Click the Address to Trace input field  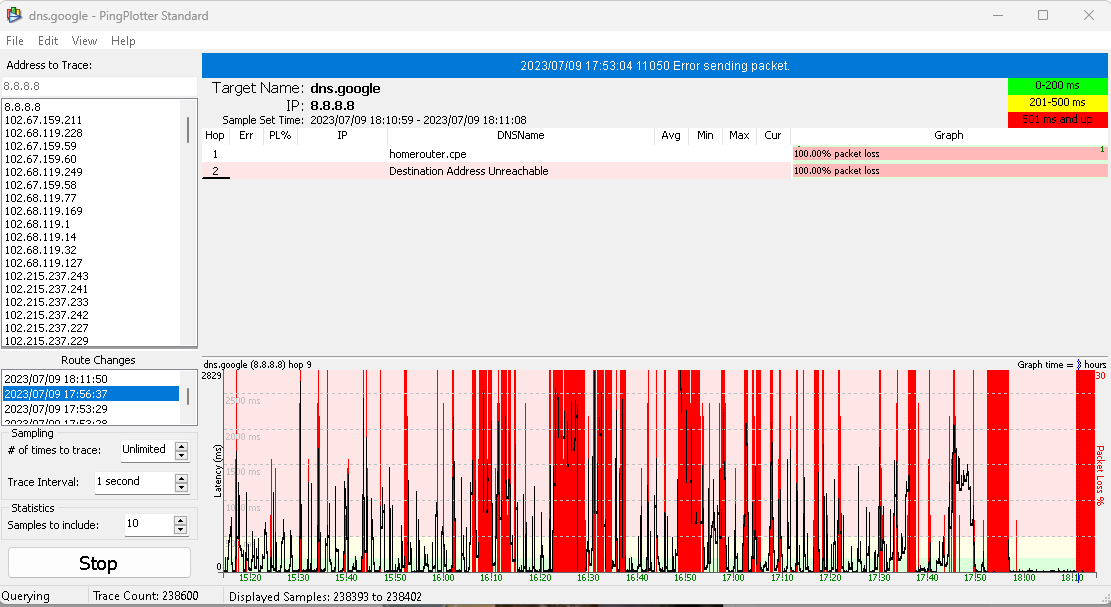[98, 86]
